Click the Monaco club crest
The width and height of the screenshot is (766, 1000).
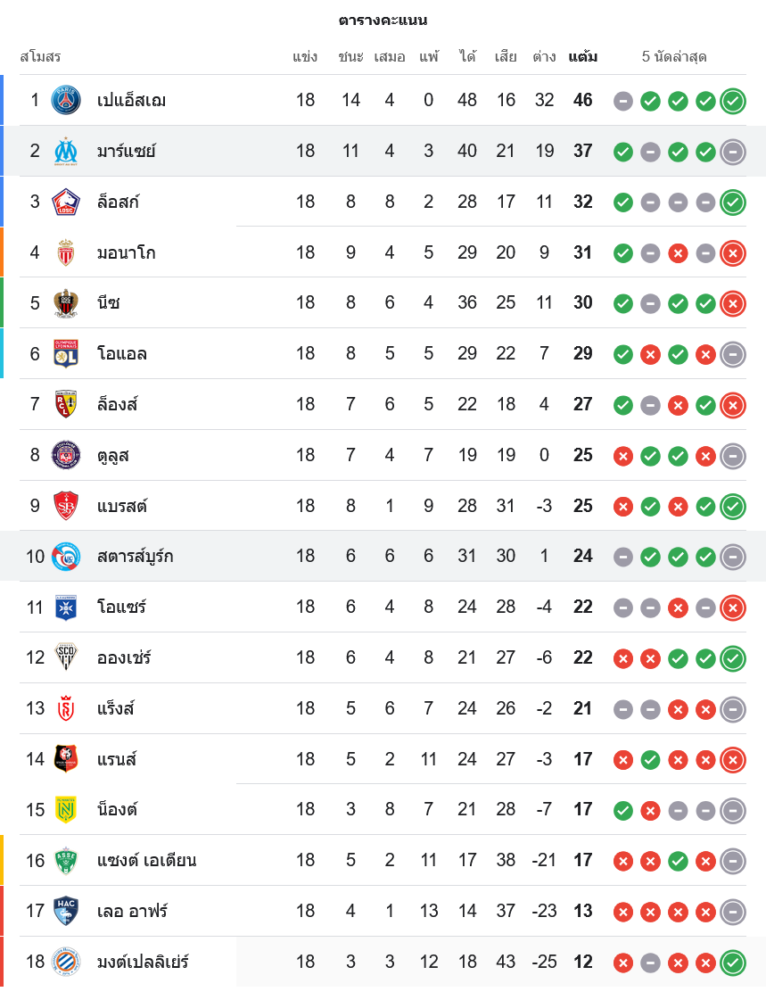click(66, 252)
